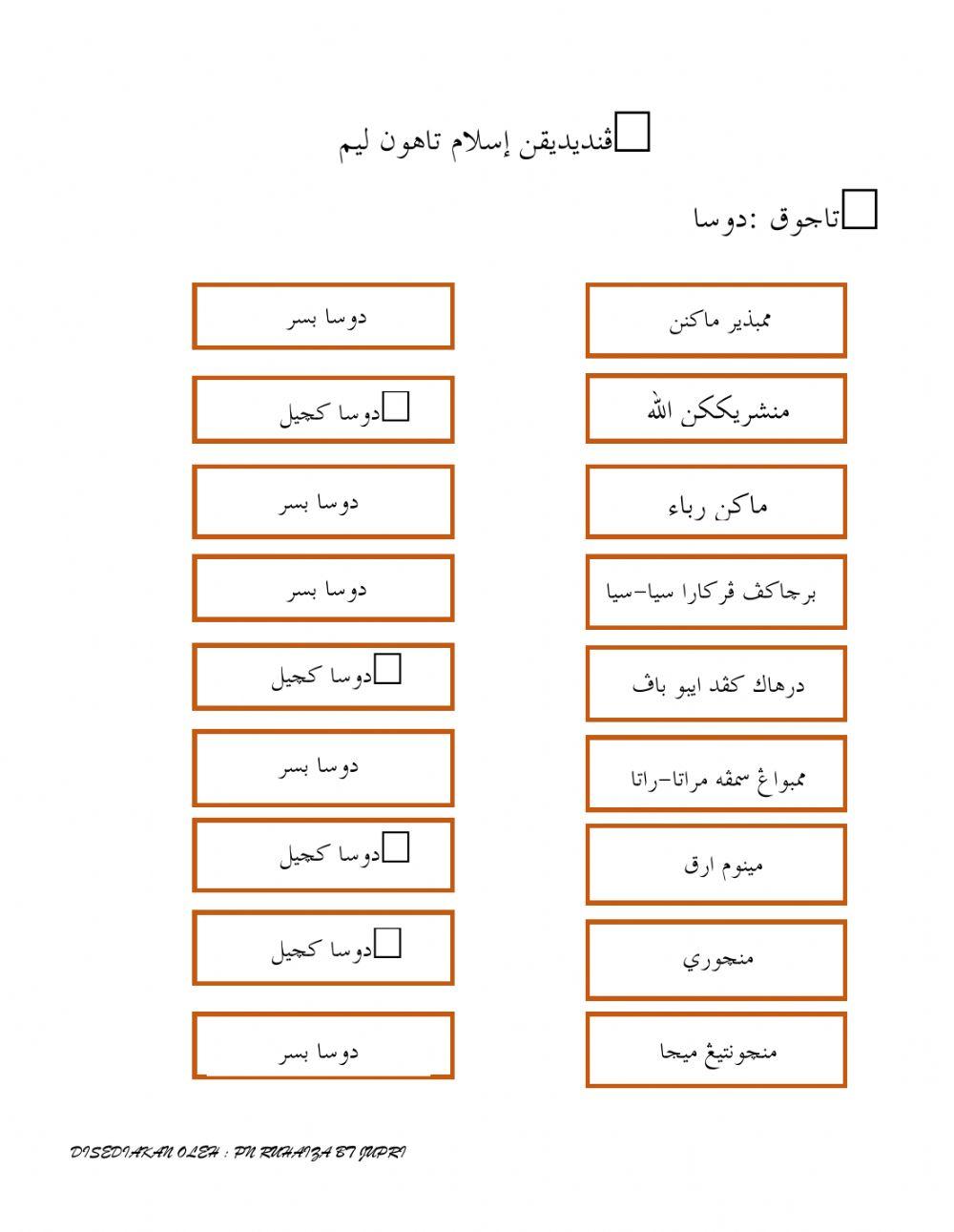The width and height of the screenshot is (954, 1232).
Task: Tick the square in the lowest 'دوسا كچيل' box
Action: pyautogui.click(x=387, y=943)
